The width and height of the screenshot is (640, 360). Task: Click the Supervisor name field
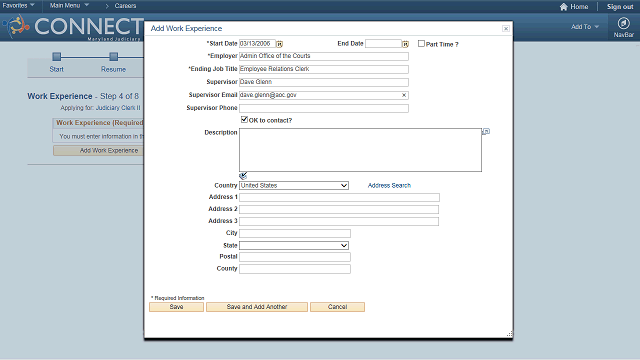point(324,82)
